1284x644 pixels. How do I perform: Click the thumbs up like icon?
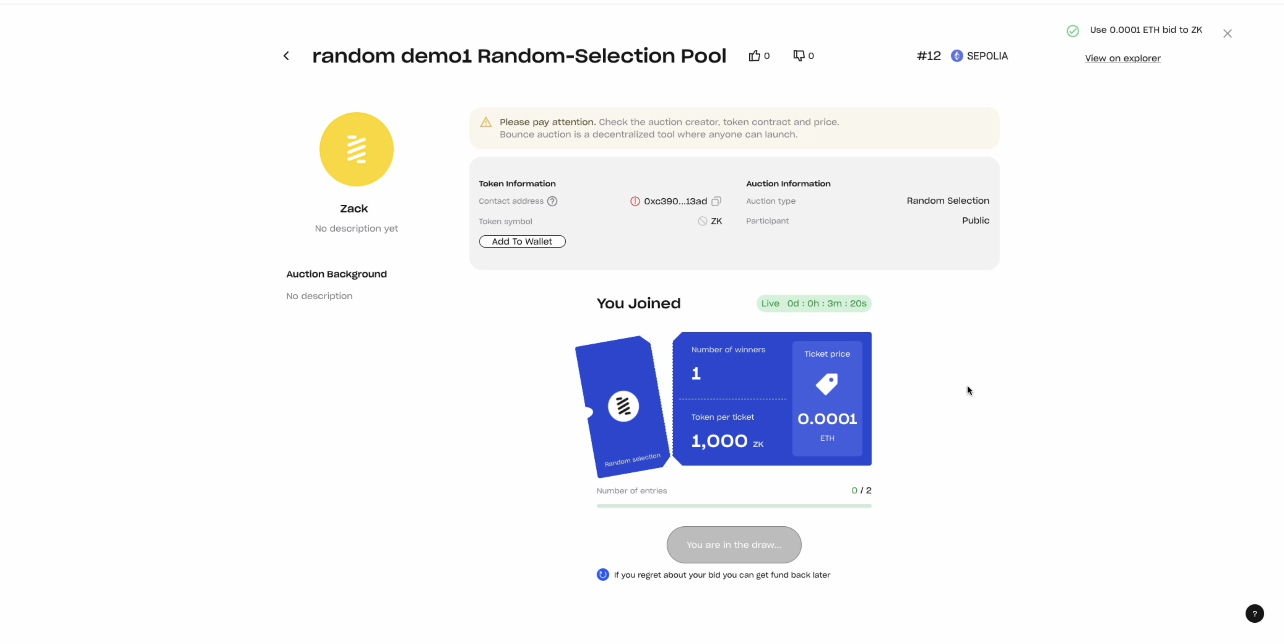[x=754, y=56]
